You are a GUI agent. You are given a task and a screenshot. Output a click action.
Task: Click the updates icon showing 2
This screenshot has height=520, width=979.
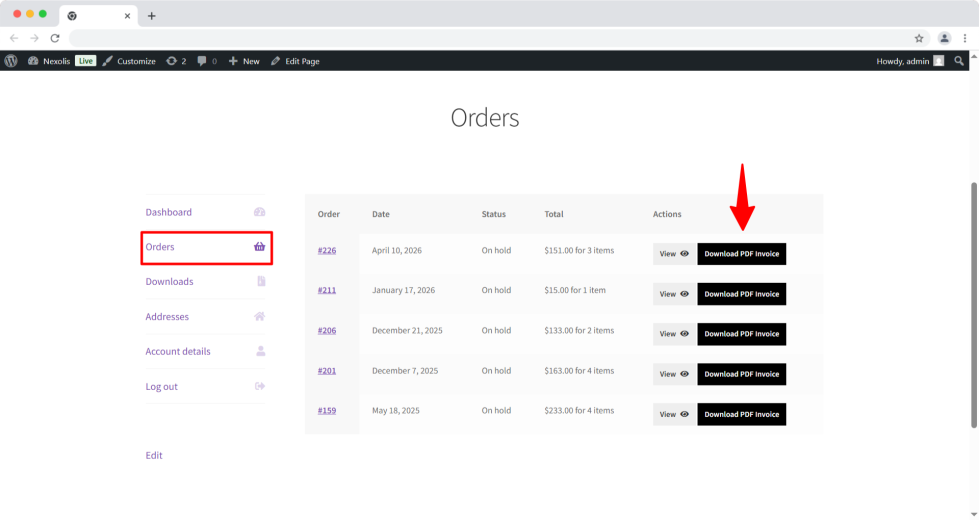click(176, 61)
